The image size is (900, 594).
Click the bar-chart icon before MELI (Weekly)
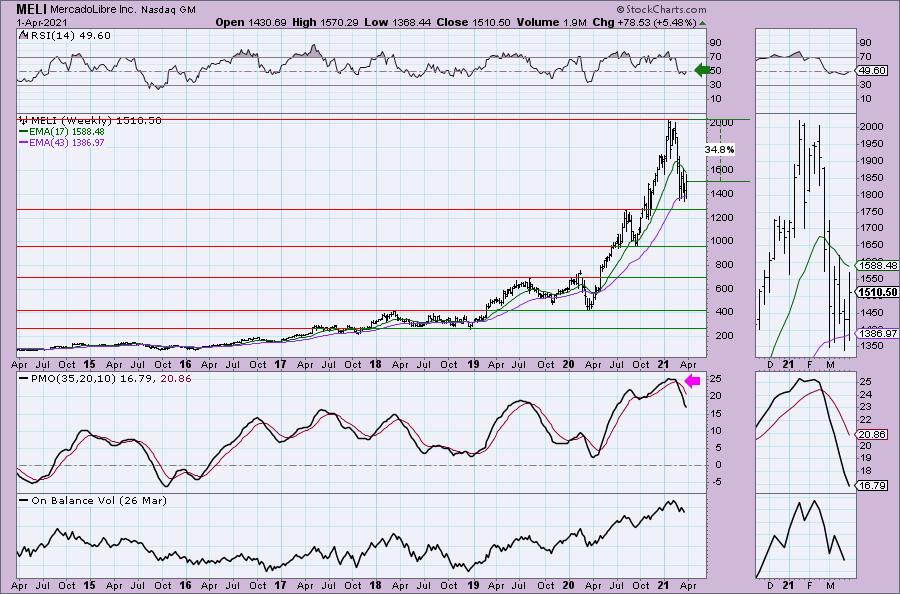23,121
